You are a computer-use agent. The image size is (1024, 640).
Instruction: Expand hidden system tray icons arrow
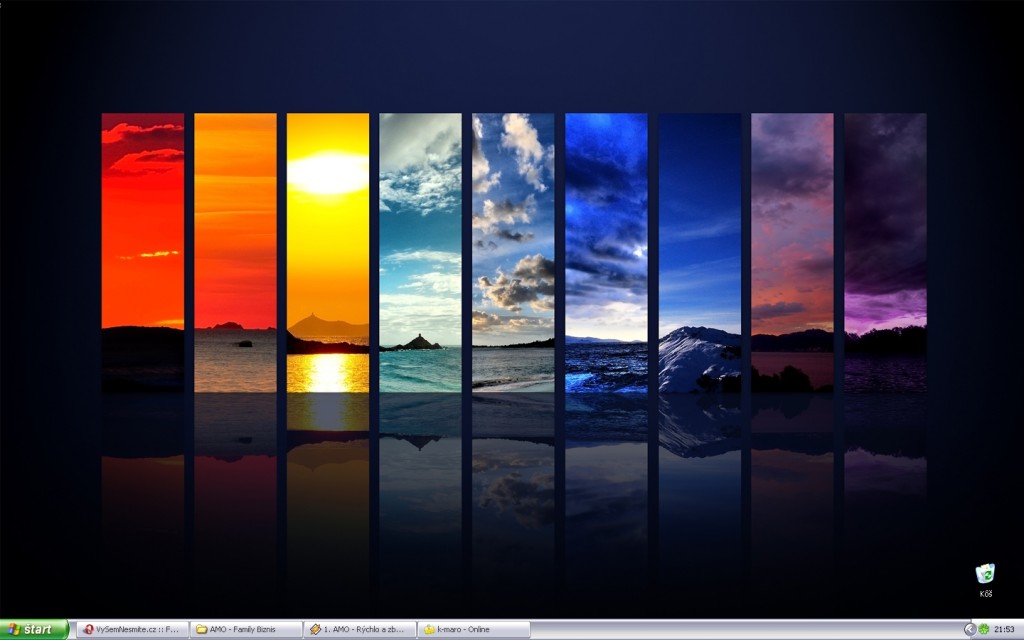pyautogui.click(x=970, y=630)
